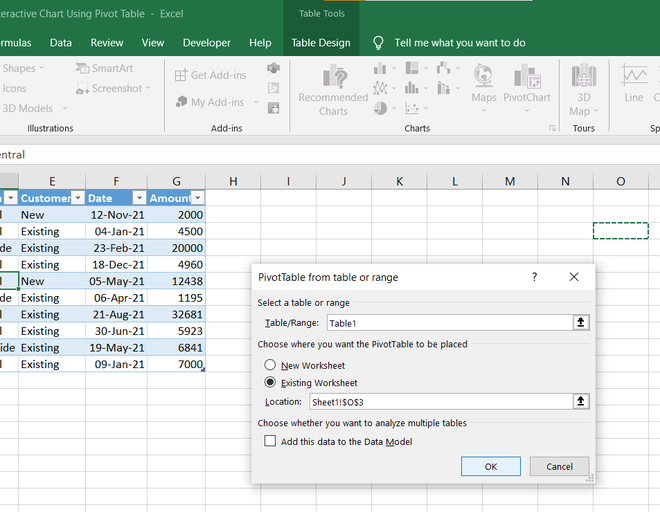Open the Customer column filter dropdown

tap(77, 198)
